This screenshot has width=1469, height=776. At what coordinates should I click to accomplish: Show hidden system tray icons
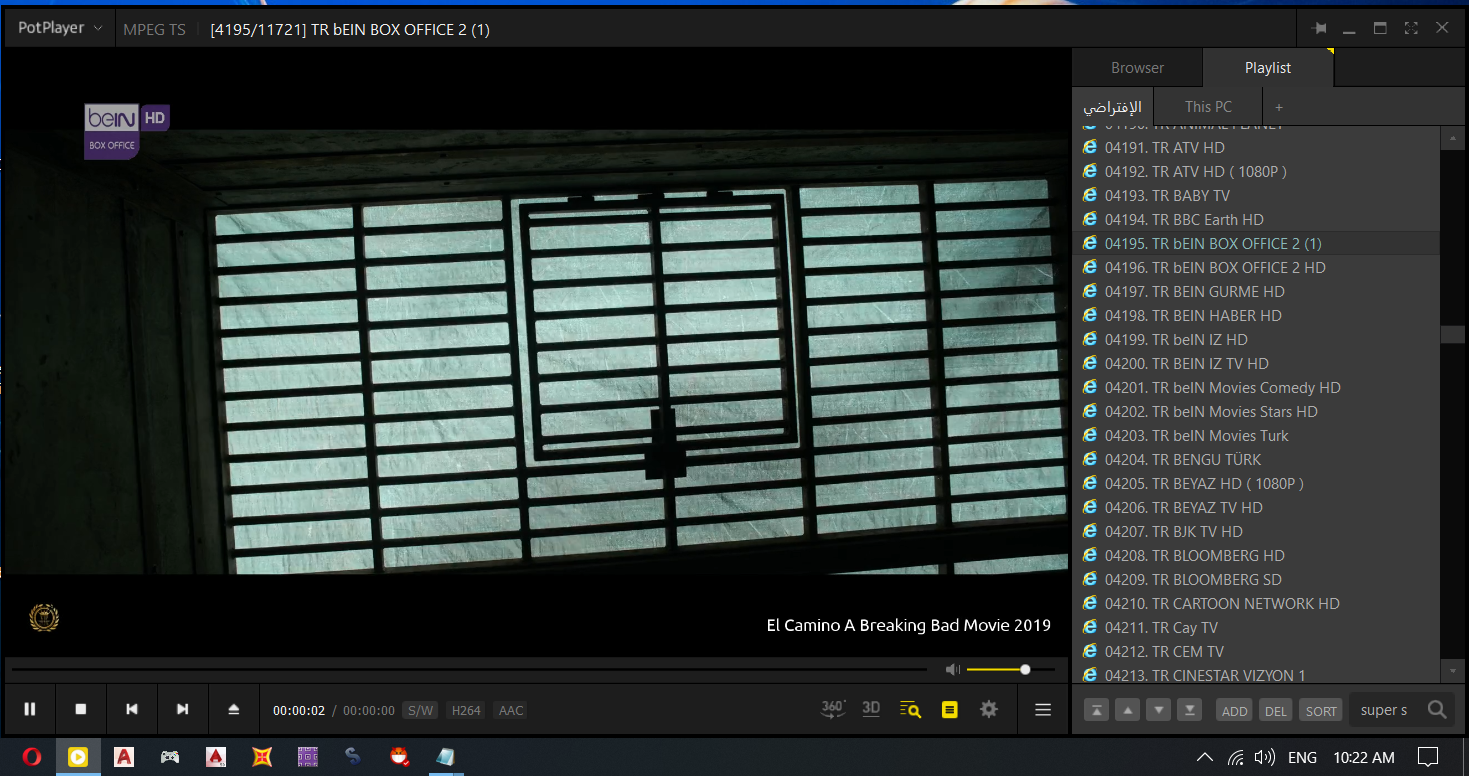(1205, 757)
